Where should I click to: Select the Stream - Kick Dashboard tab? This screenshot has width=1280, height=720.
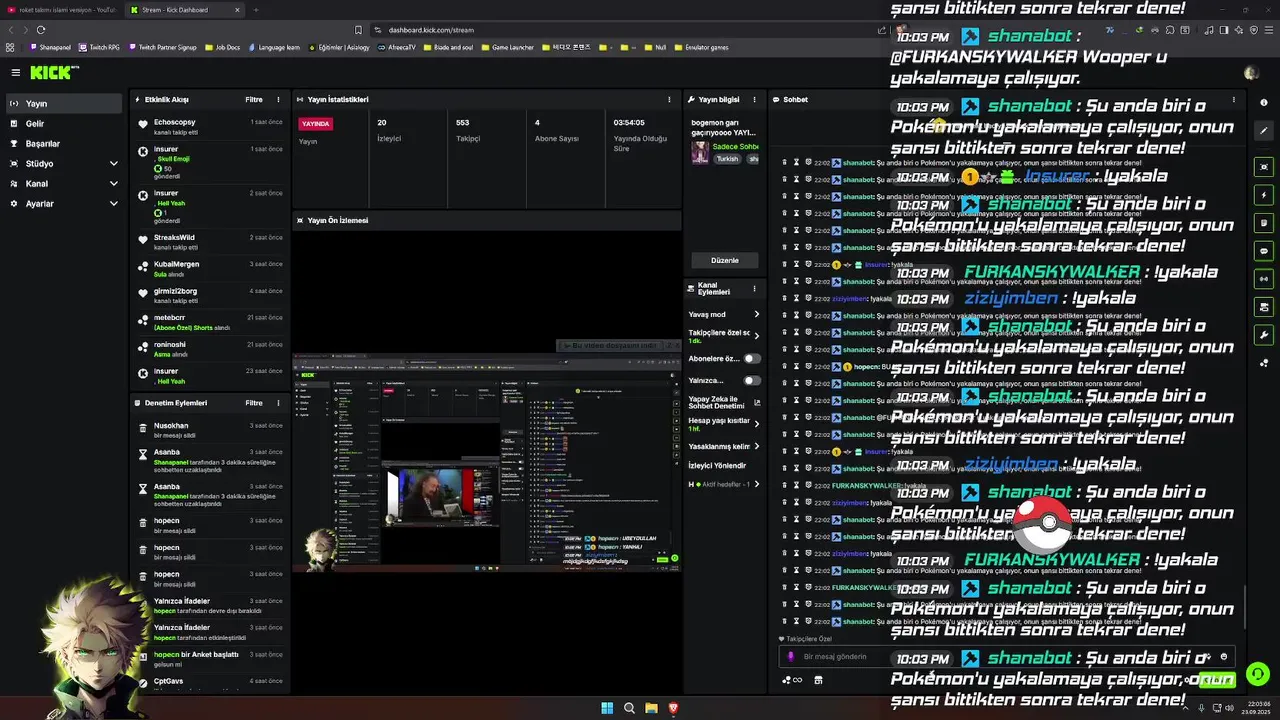point(183,10)
